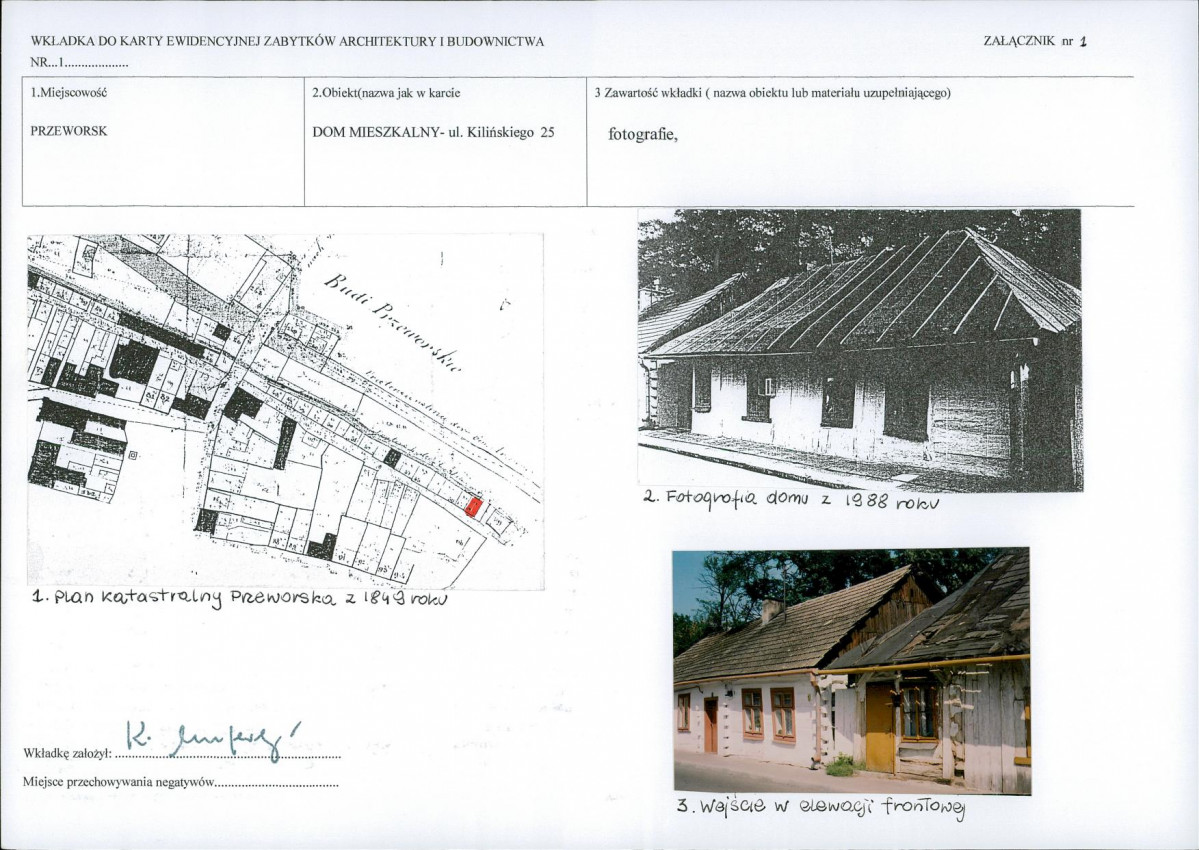Click the '1.Miejscowość' field label

69,93
